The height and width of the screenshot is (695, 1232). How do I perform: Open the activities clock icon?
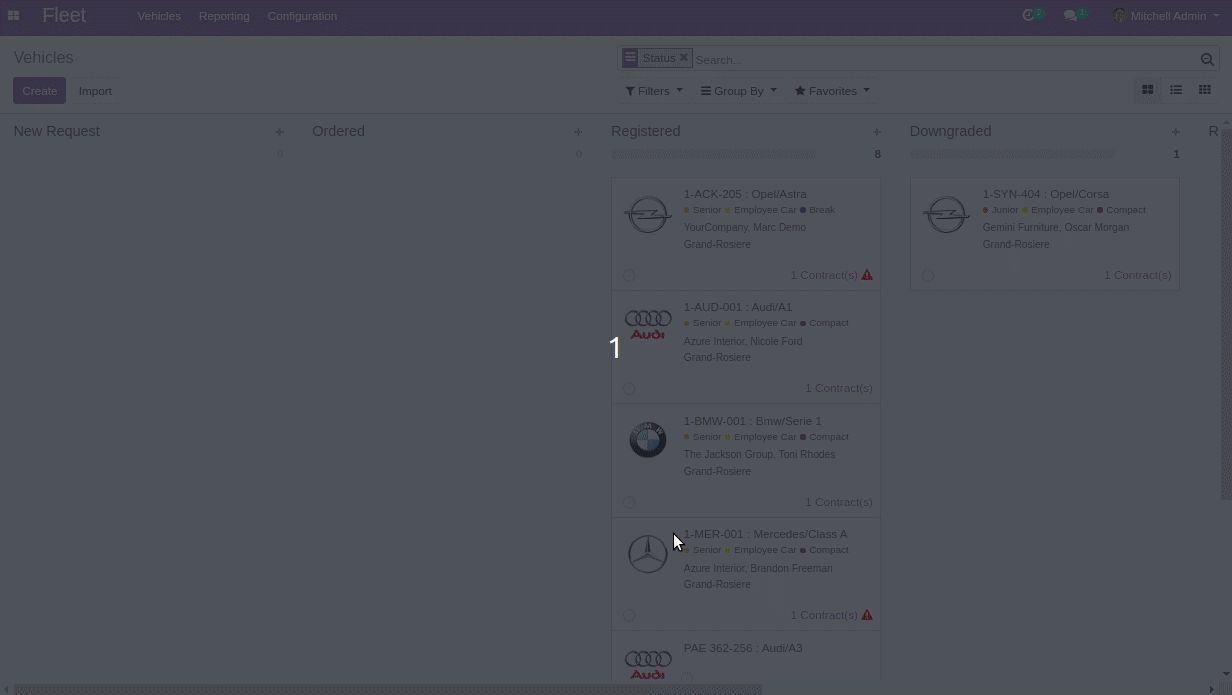(1028, 16)
